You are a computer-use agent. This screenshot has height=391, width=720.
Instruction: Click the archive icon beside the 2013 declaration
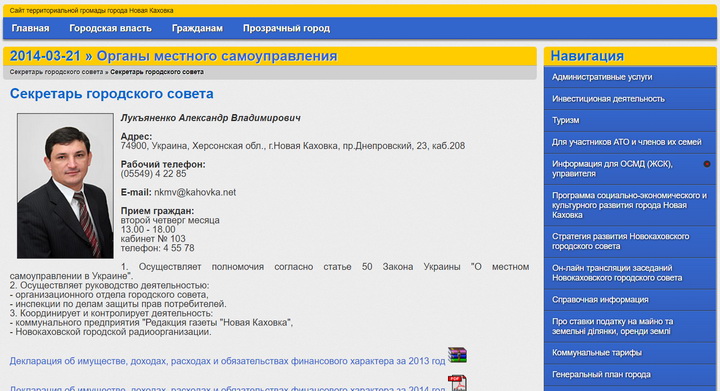click(x=457, y=355)
